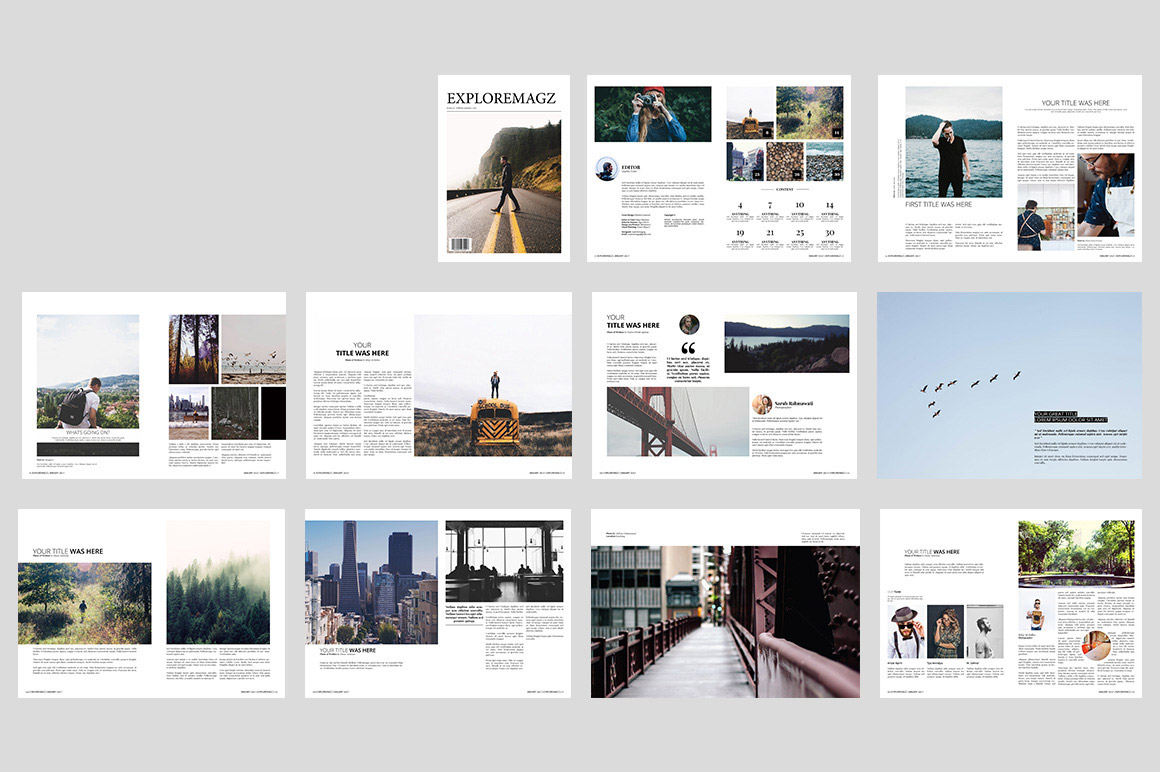The height and width of the screenshot is (772, 1160).
Task: Click the "FIRST TITLE WAS HERE" heading
Action: (x=938, y=204)
